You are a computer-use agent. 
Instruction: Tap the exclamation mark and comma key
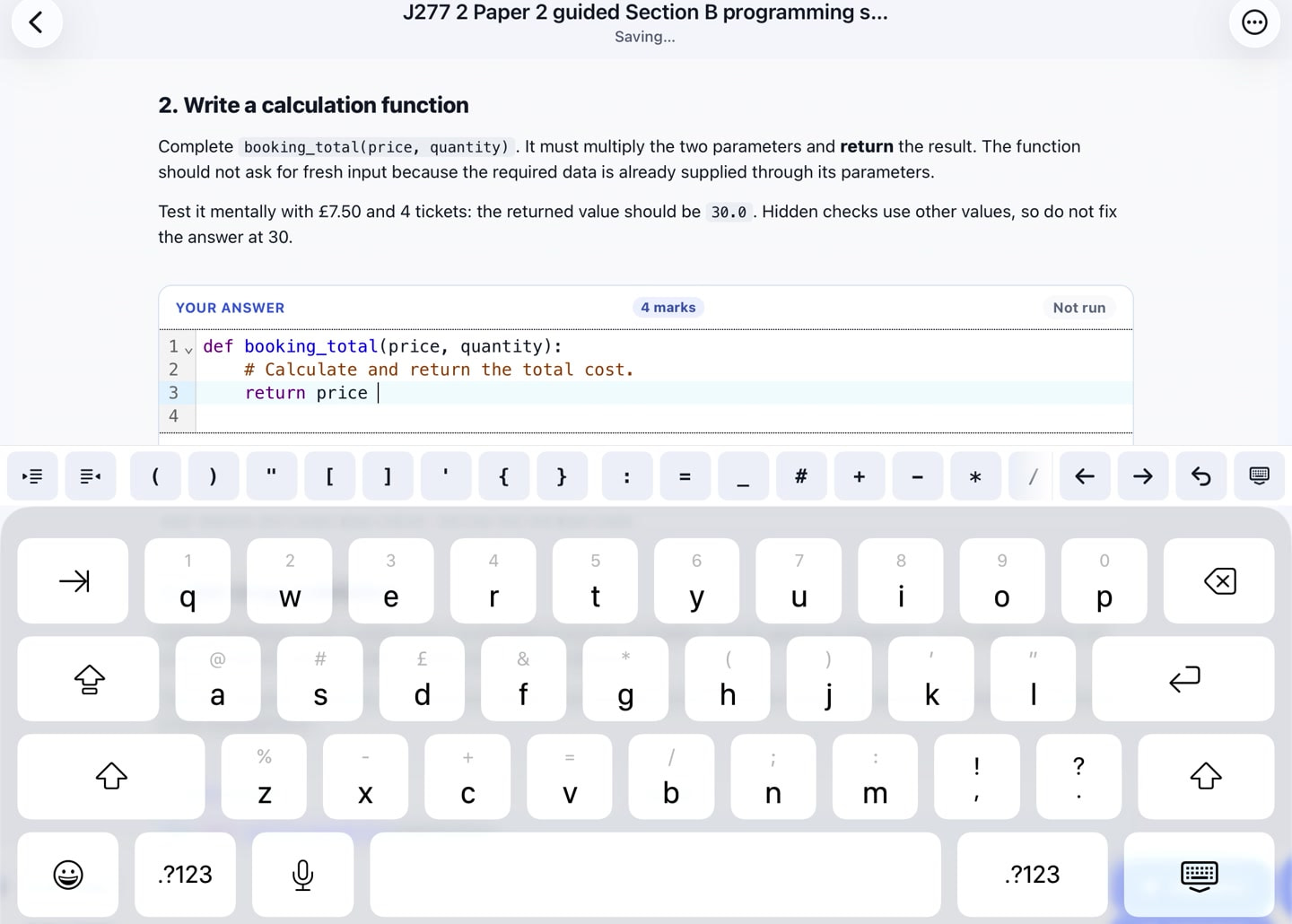tap(977, 777)
